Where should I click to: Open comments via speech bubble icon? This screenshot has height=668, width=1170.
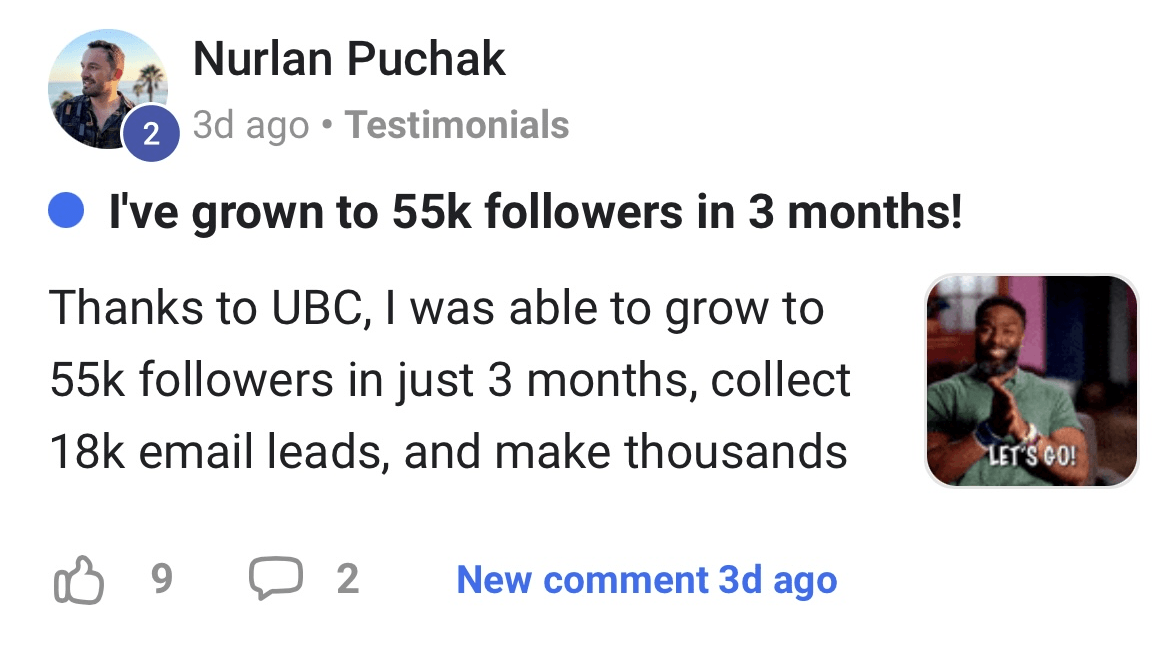click(x=275, y=579)
